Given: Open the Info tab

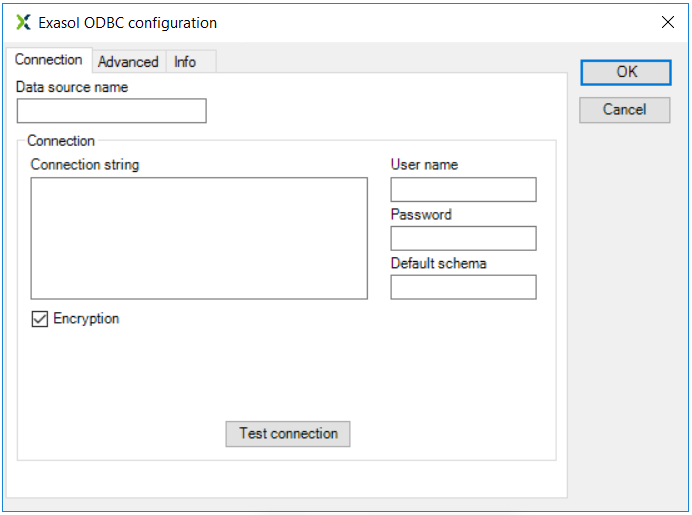Looking at the screenshot, I should click(191, 62).
